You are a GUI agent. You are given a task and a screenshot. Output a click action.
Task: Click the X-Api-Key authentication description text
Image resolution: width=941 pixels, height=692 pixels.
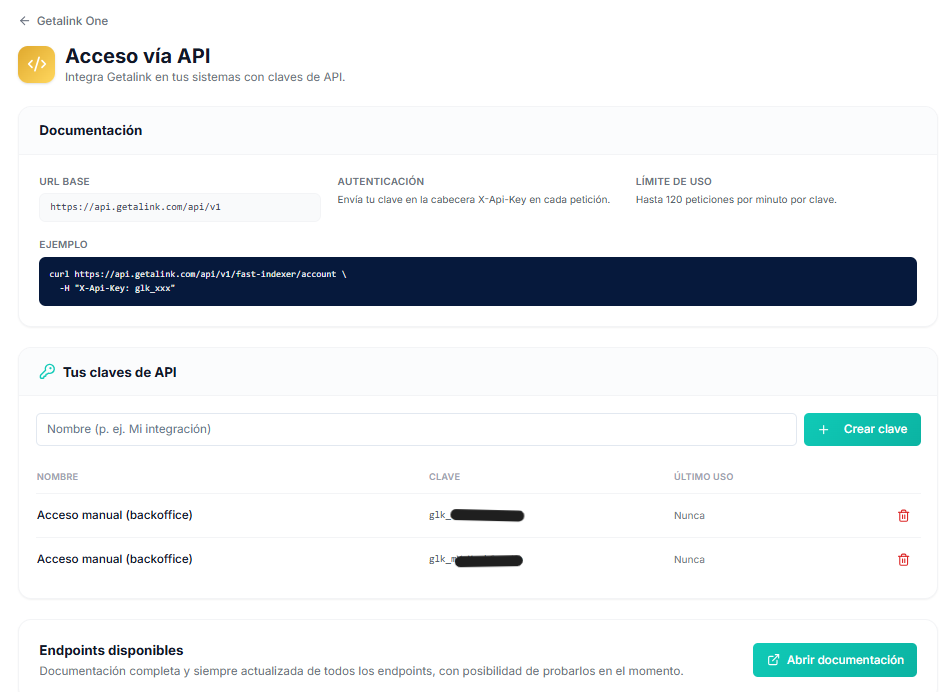pyautogui.click(x=474, y=200)
